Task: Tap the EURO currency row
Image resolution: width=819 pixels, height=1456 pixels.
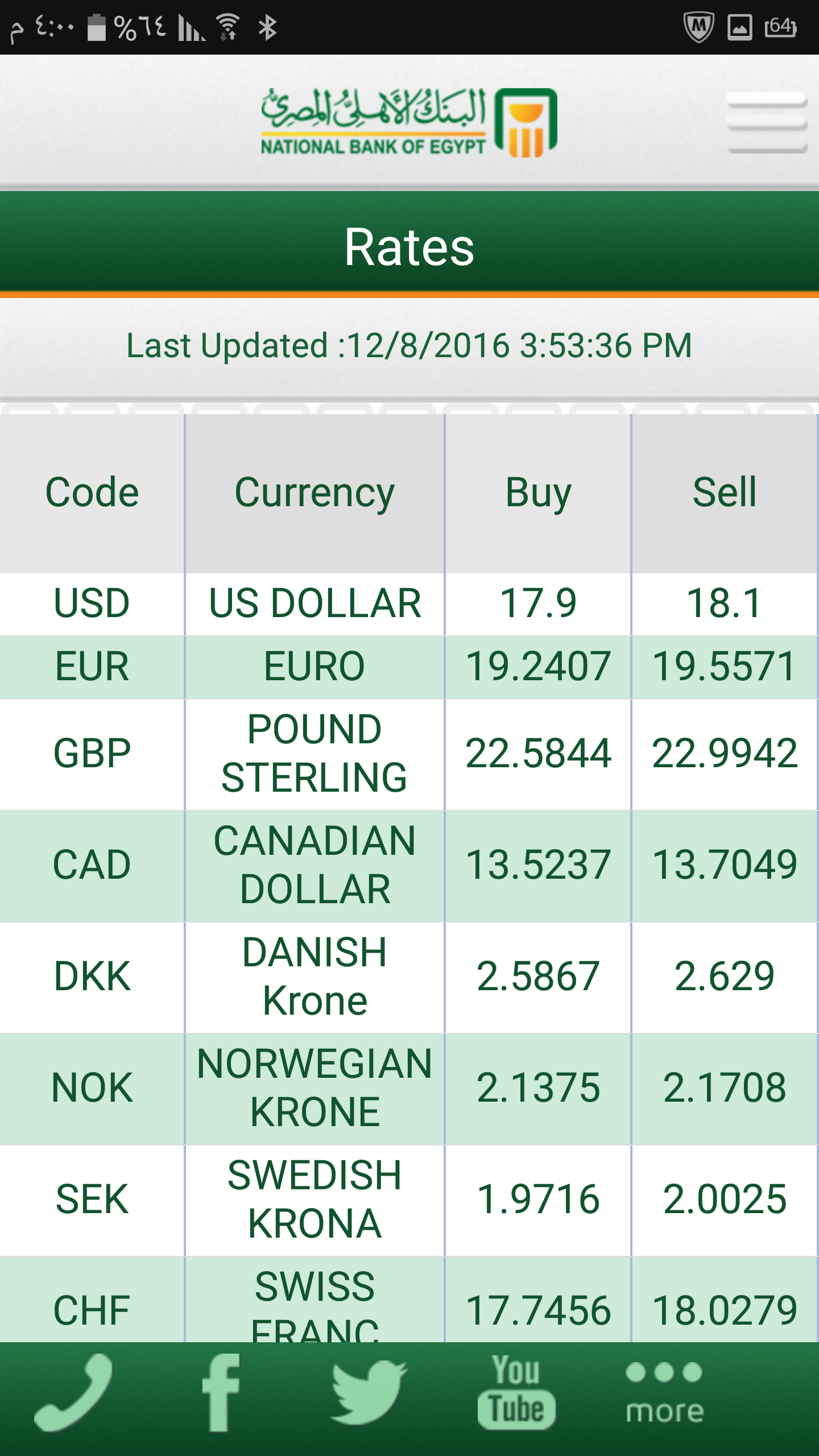Action: pos(409,667)
